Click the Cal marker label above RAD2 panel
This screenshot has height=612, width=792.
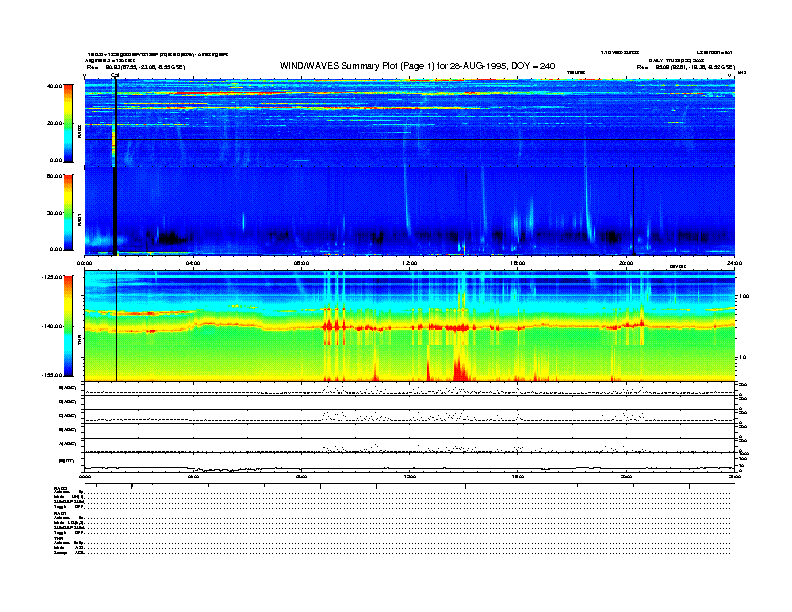115,75
